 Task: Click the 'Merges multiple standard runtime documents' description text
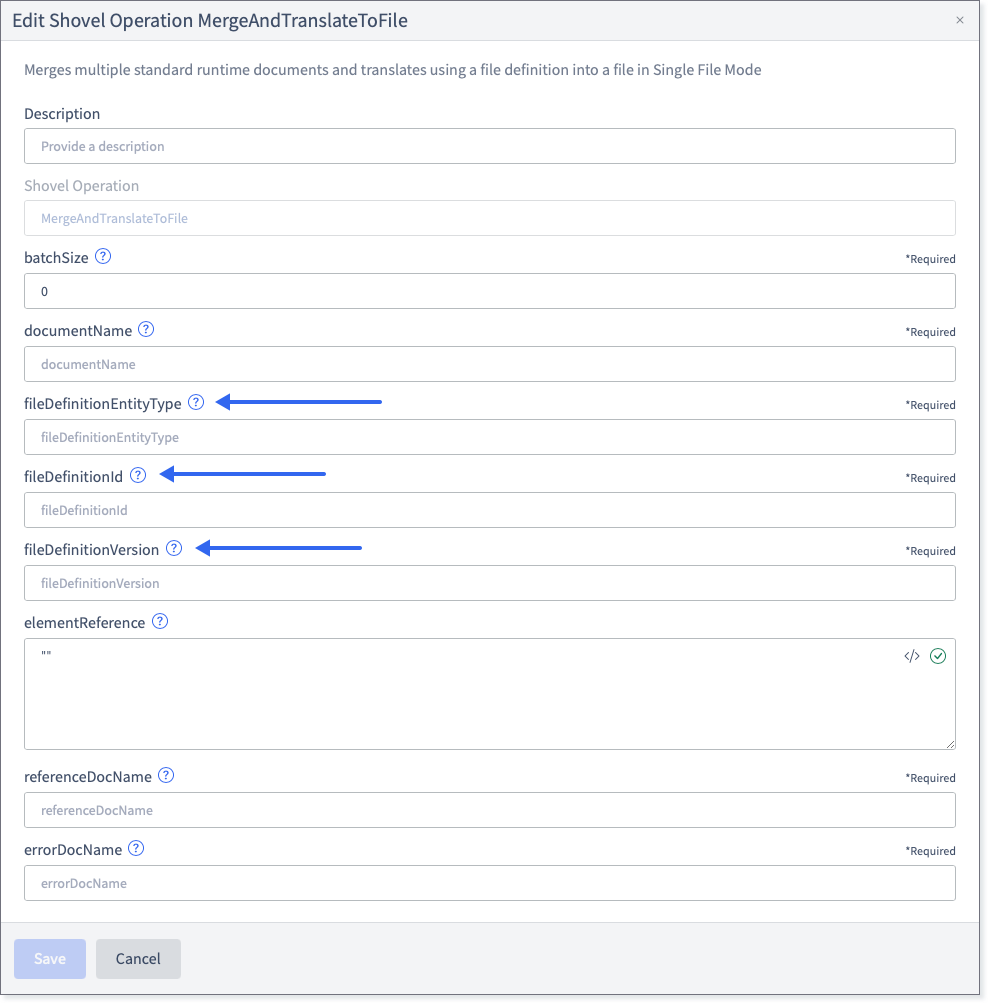pyautogui.click(x=393, y=70)
